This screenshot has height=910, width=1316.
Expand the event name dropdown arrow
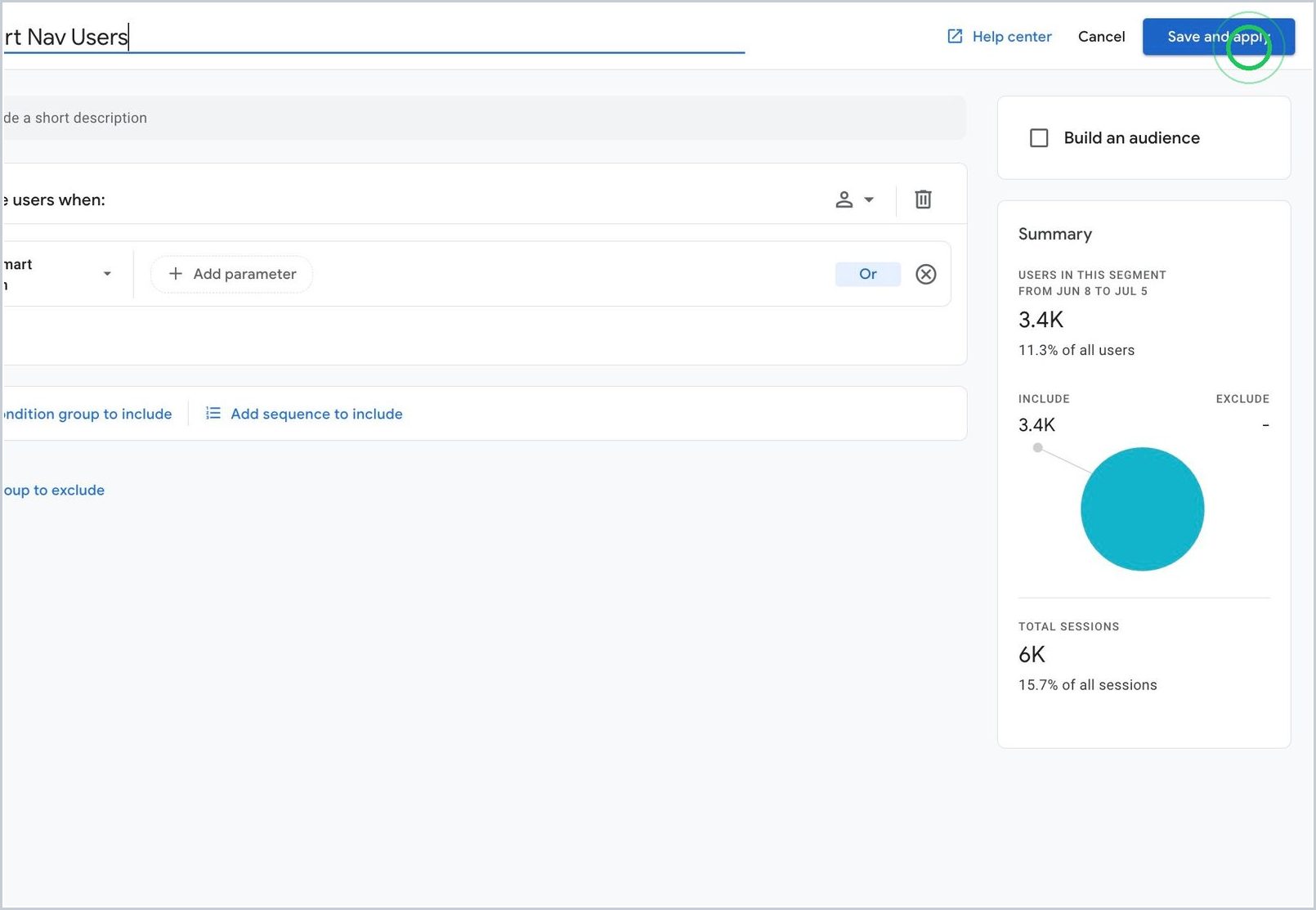click(107, 274)
